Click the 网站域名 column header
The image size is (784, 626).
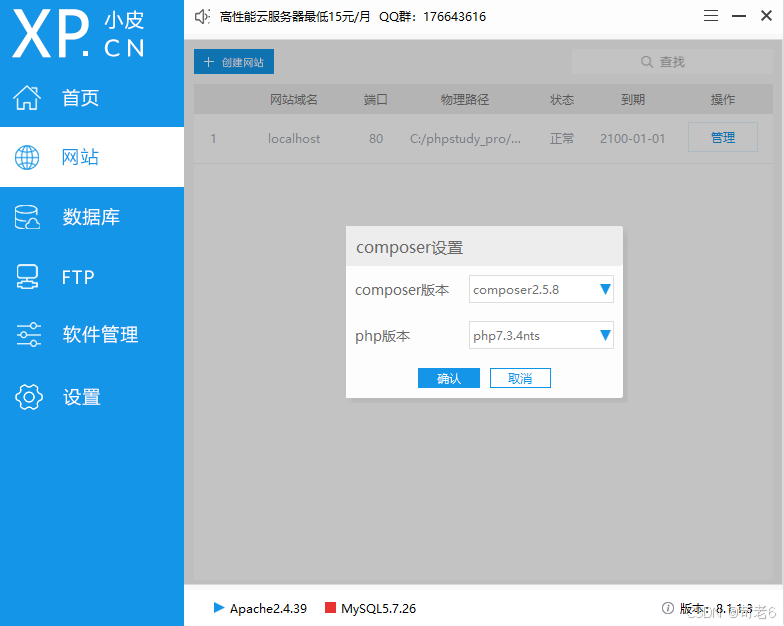tap(294, 99)
